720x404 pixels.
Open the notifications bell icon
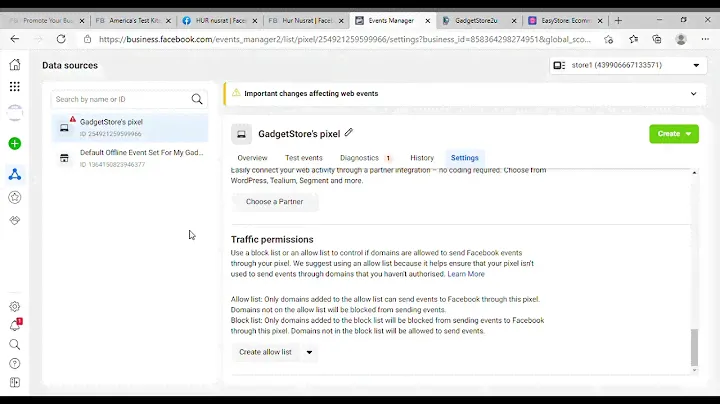coord(15,326)
